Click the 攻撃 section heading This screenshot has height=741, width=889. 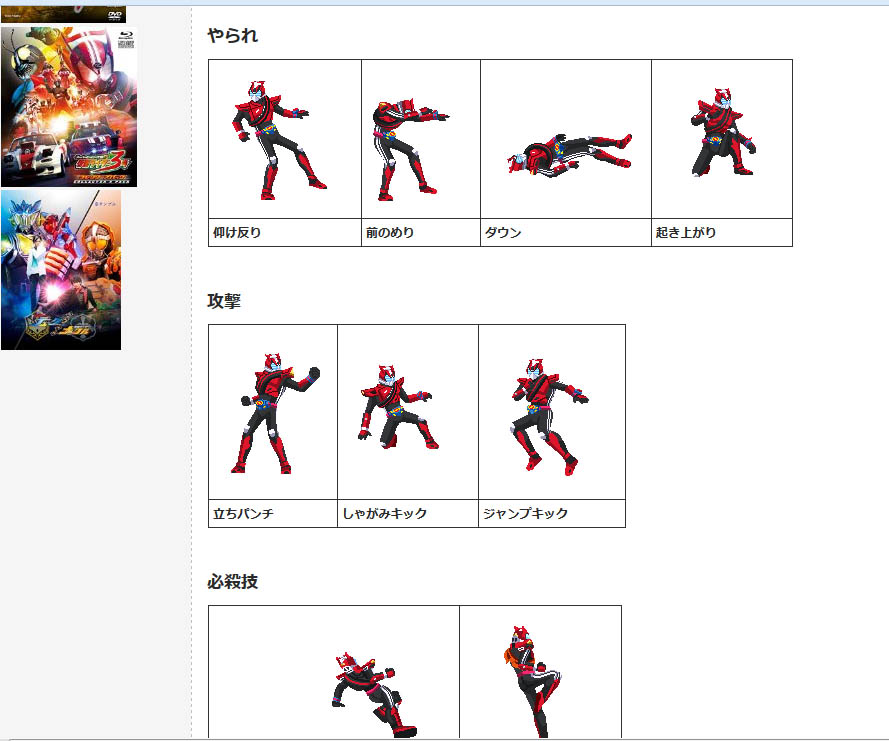(x=224, y=301)
